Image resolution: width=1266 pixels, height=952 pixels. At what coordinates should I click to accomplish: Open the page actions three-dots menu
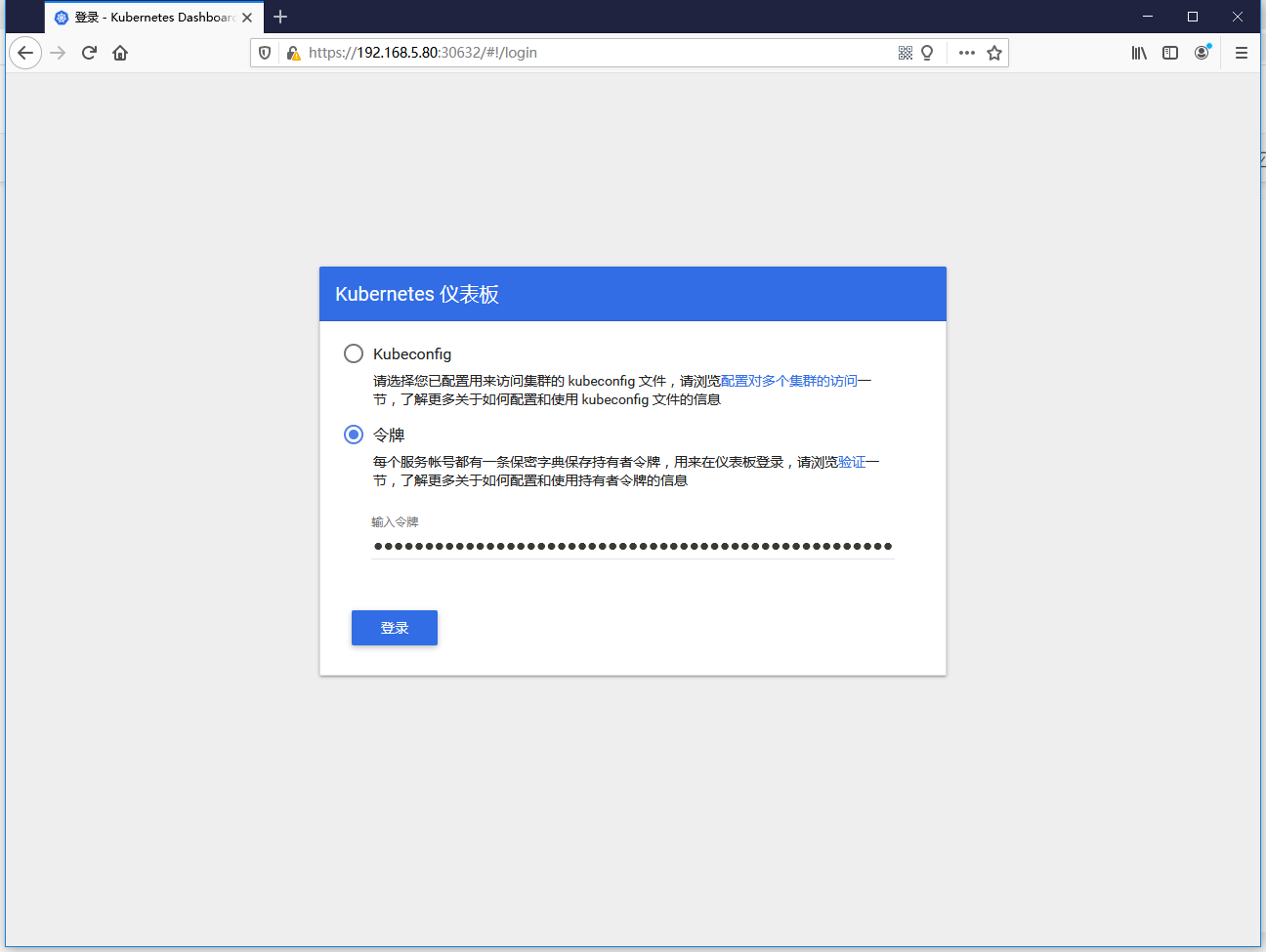[967, 53]
